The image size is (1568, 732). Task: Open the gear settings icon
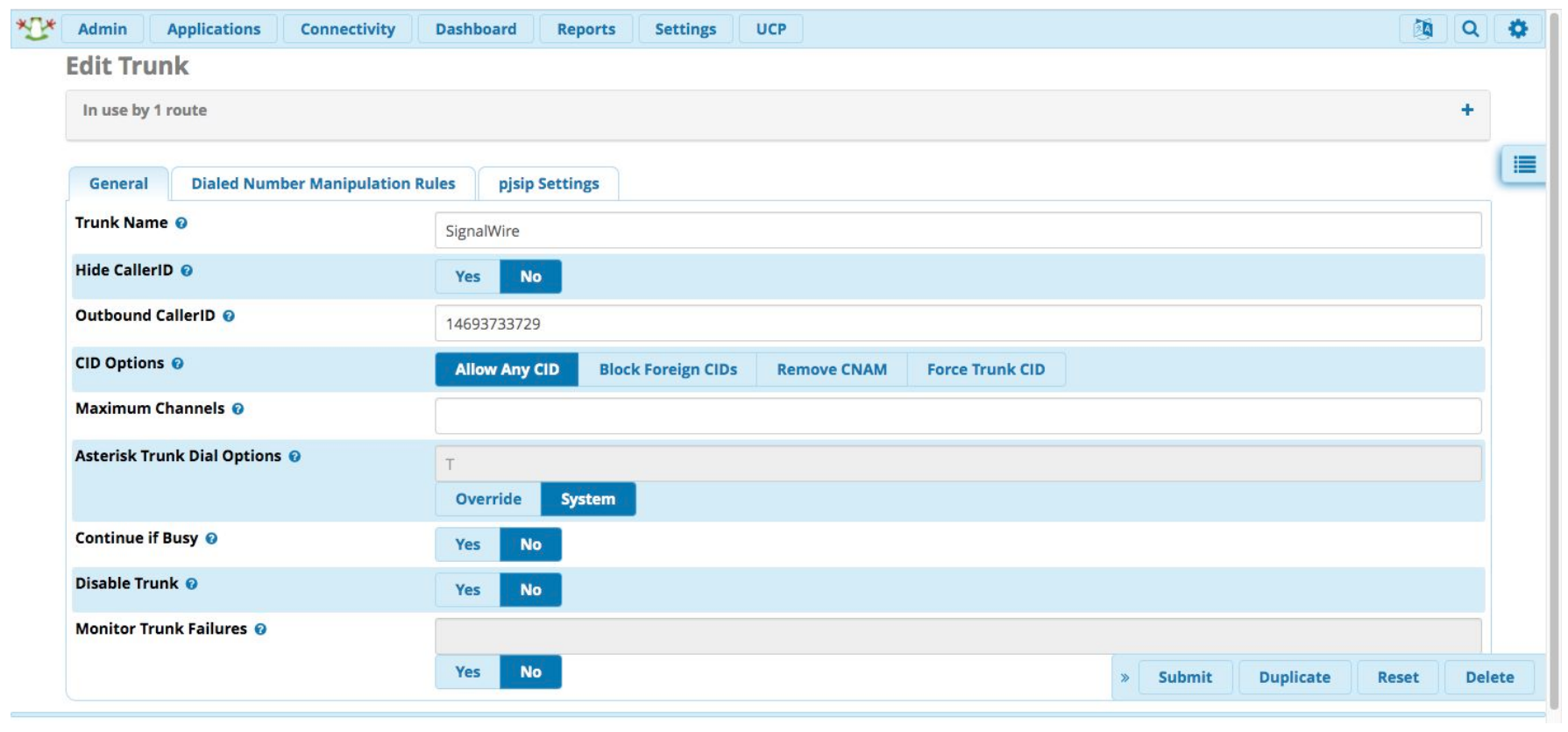[1517, 29]
